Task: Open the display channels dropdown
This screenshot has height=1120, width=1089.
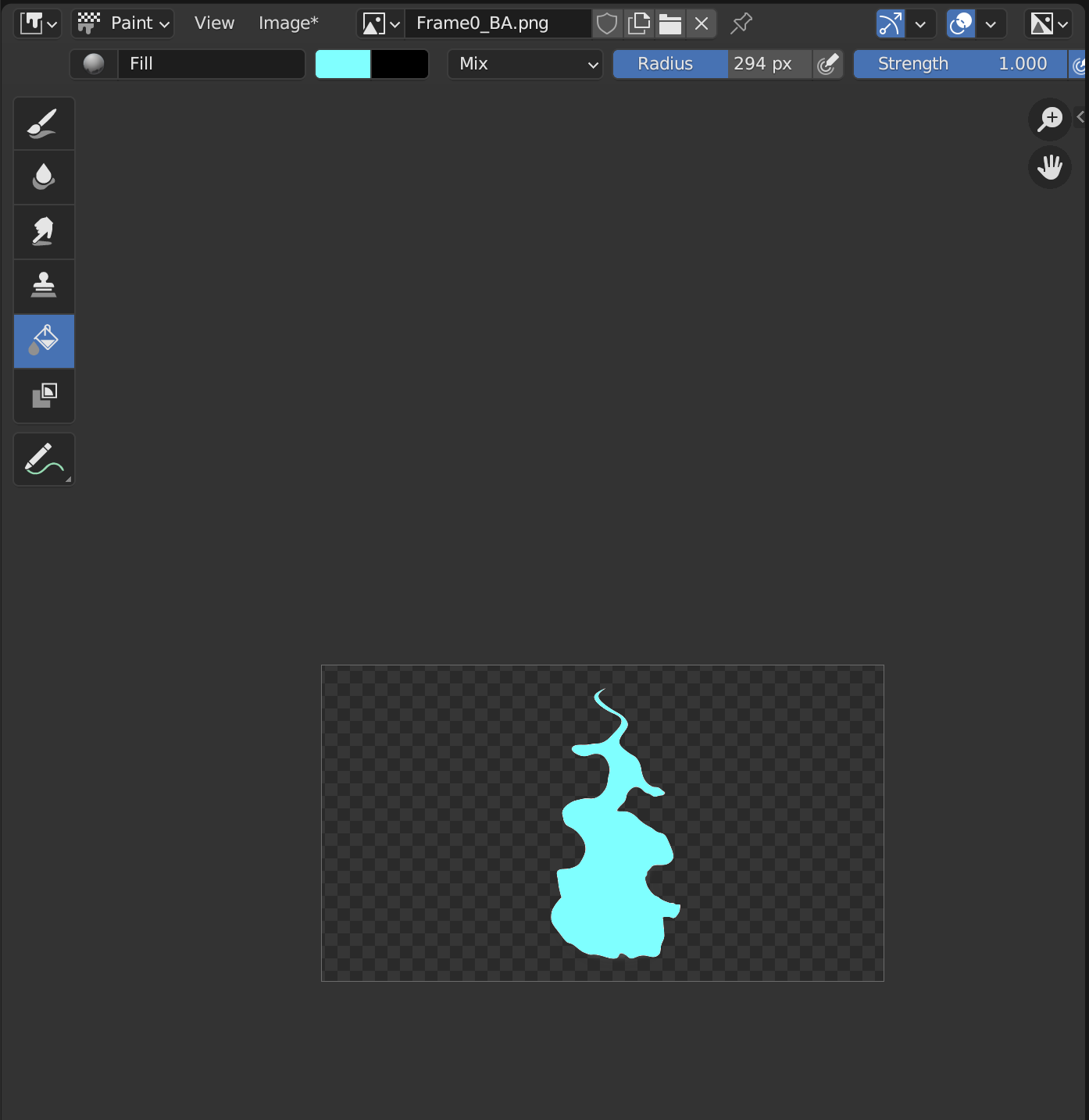Action: click(1049, 23)
